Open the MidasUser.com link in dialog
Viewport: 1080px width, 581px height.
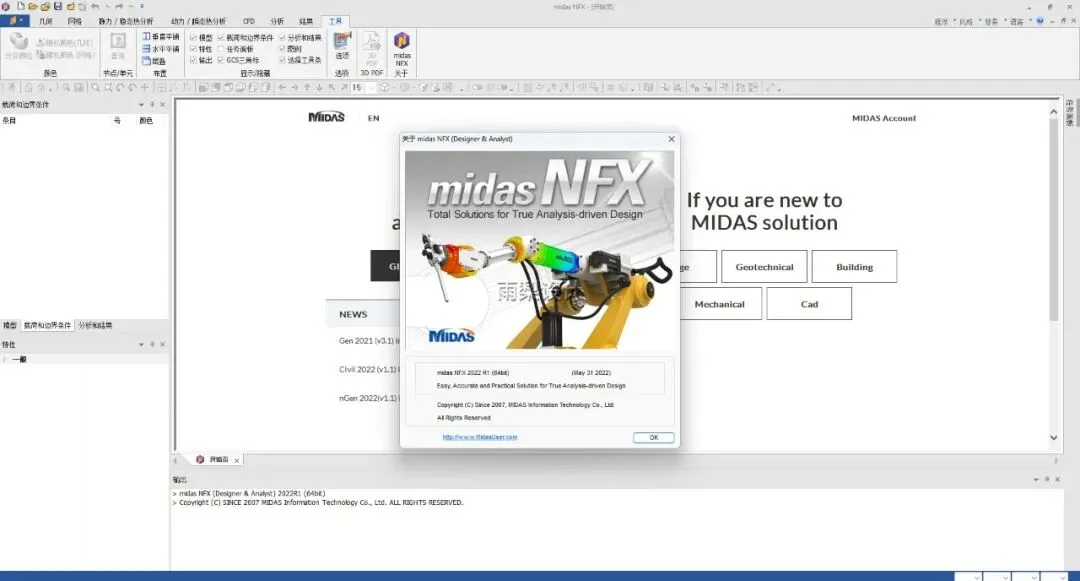[479, 436]
